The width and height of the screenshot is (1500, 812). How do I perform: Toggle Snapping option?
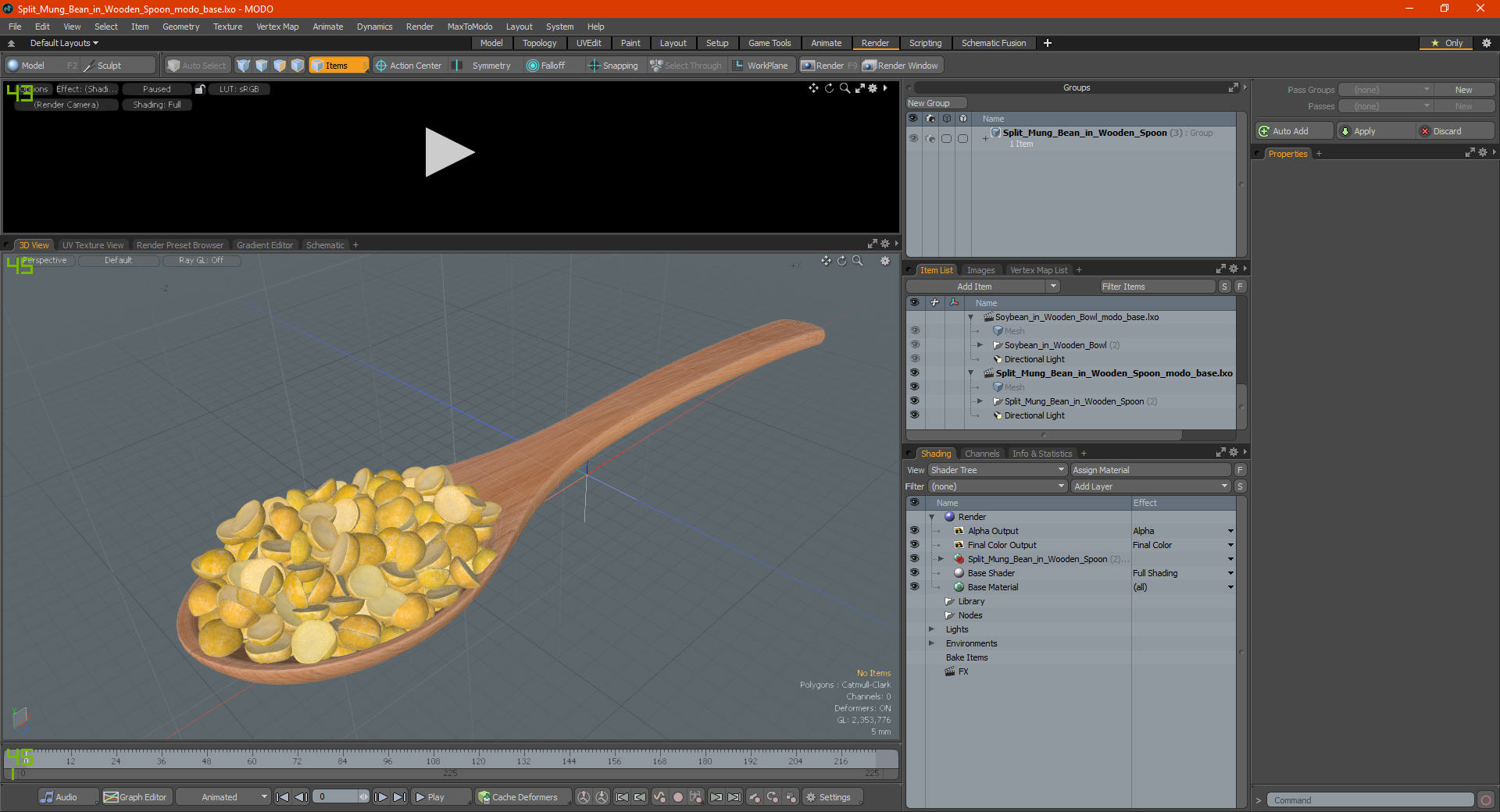(x=612, y=66)
